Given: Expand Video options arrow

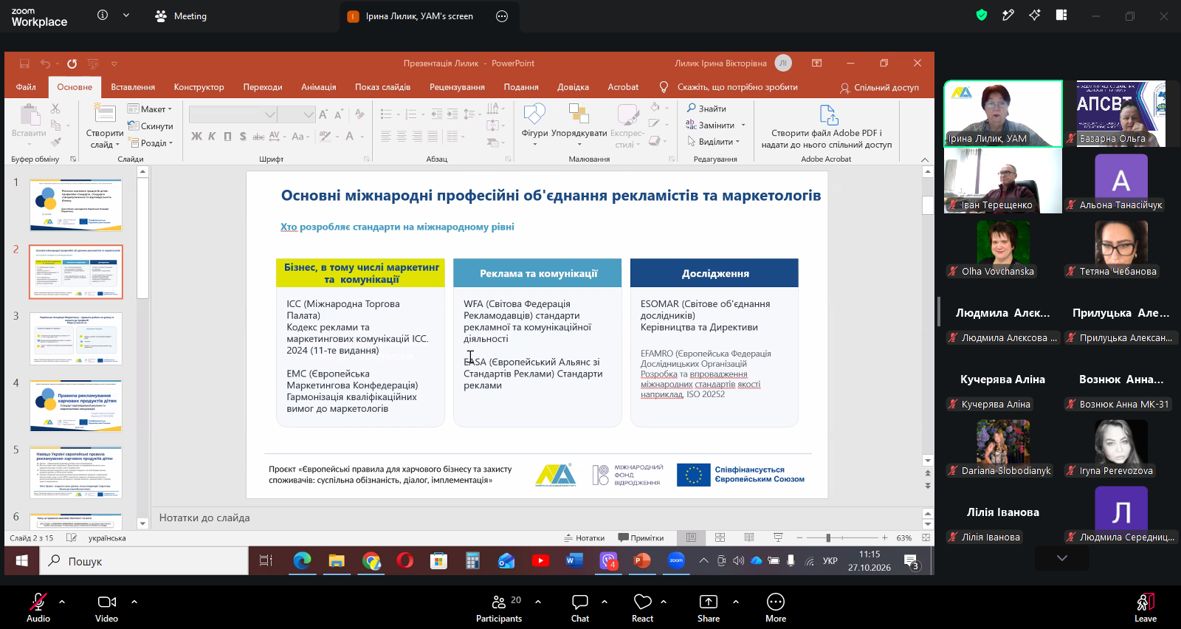Looking at the screenshot, I should 134,602.
